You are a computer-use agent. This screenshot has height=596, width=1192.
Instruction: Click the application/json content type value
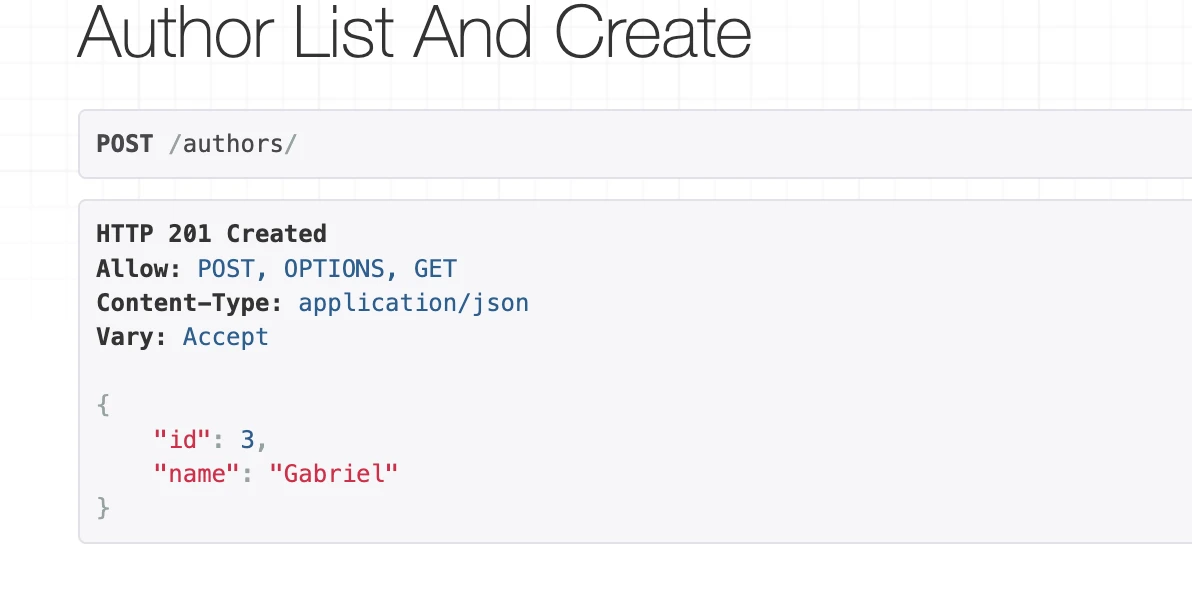(x=413, y=303)
